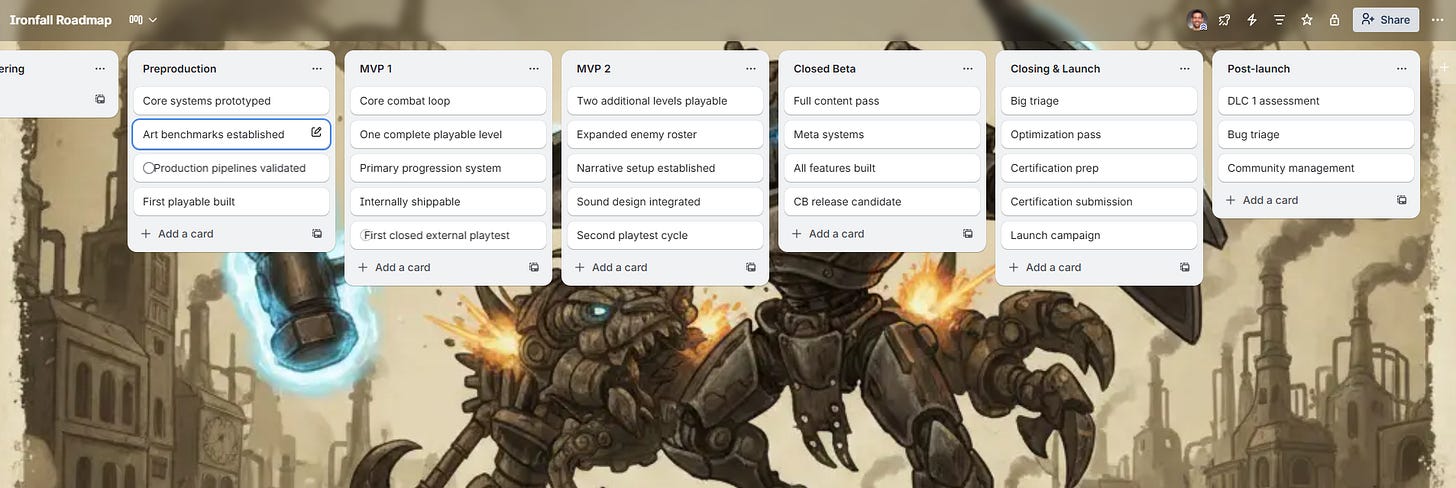Screen dimensions: 1456x488
Task: Open the 'Core systems prototyped' card
Action: click(x=231, y=101)
